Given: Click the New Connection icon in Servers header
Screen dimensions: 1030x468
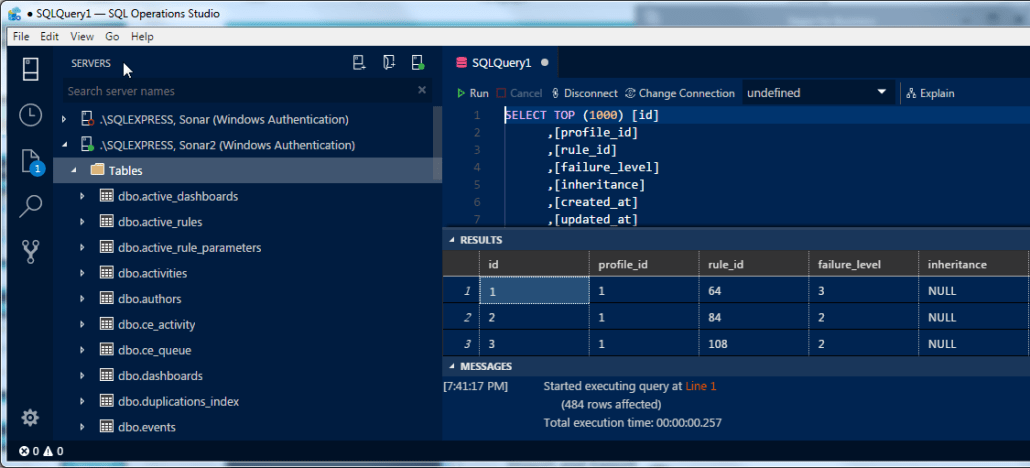Looking at the screenshot, I should [x=360, y=63].
